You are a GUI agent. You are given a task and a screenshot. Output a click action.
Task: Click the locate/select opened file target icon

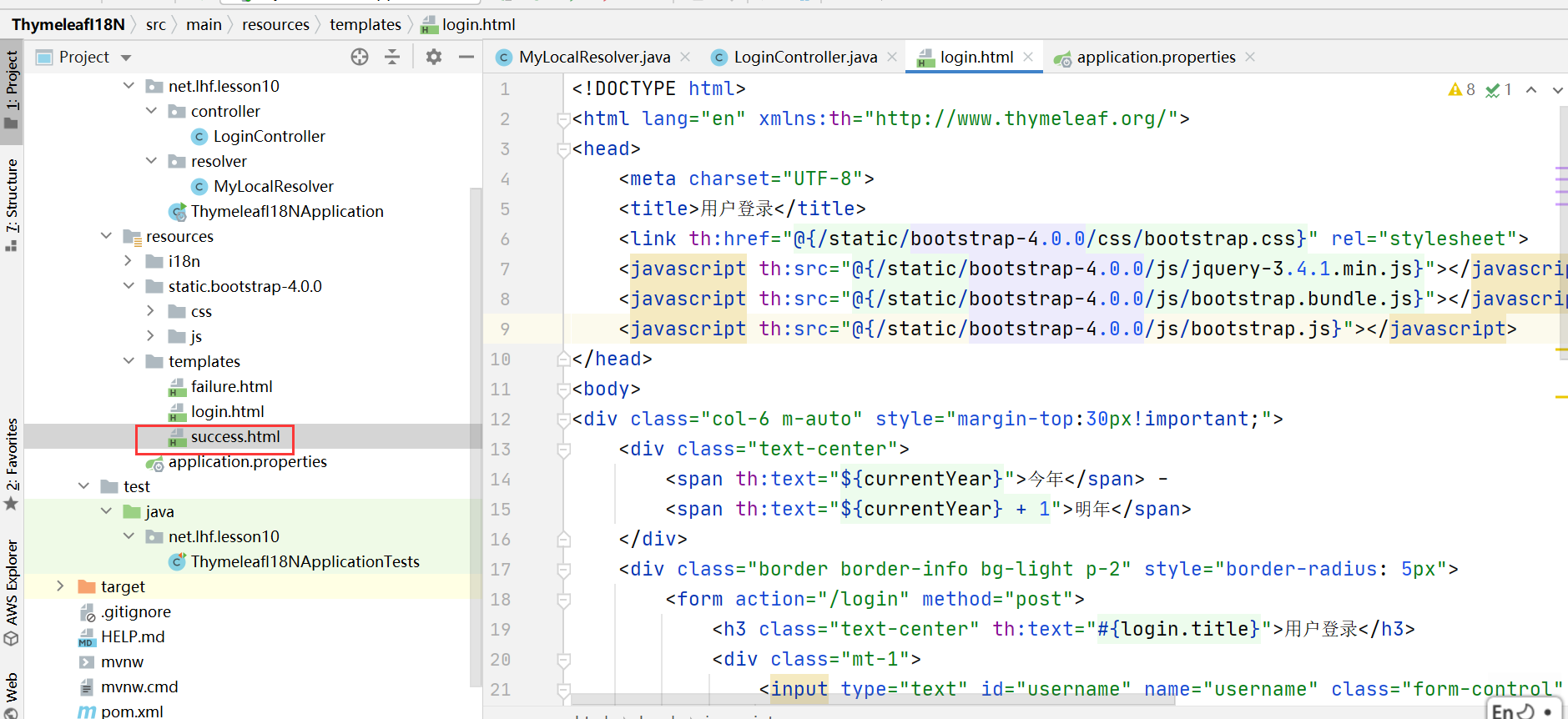(360, 57)
